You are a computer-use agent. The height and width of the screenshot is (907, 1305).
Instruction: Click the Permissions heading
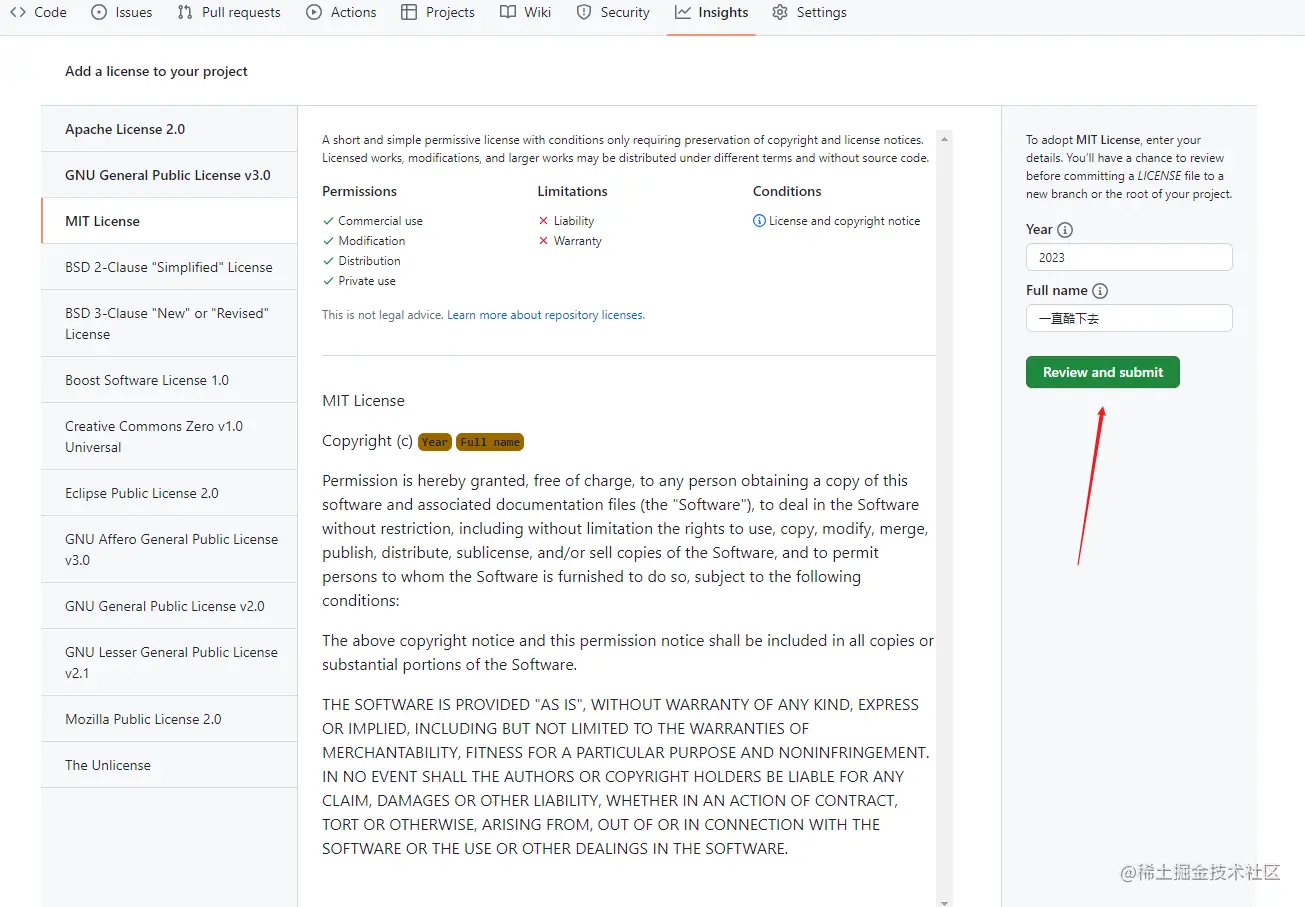tap(359, 191)
